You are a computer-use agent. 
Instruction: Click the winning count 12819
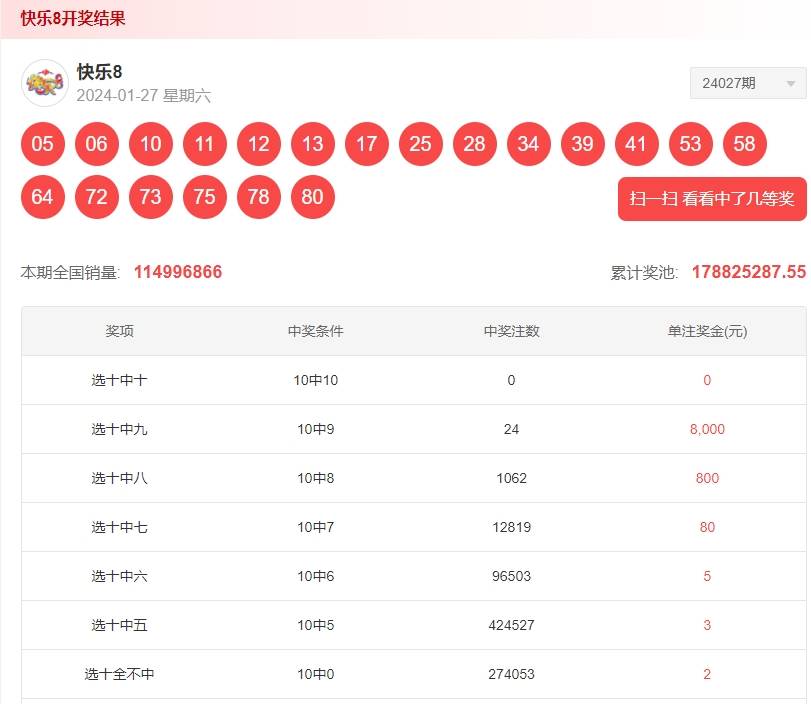[x=512, y=527]
